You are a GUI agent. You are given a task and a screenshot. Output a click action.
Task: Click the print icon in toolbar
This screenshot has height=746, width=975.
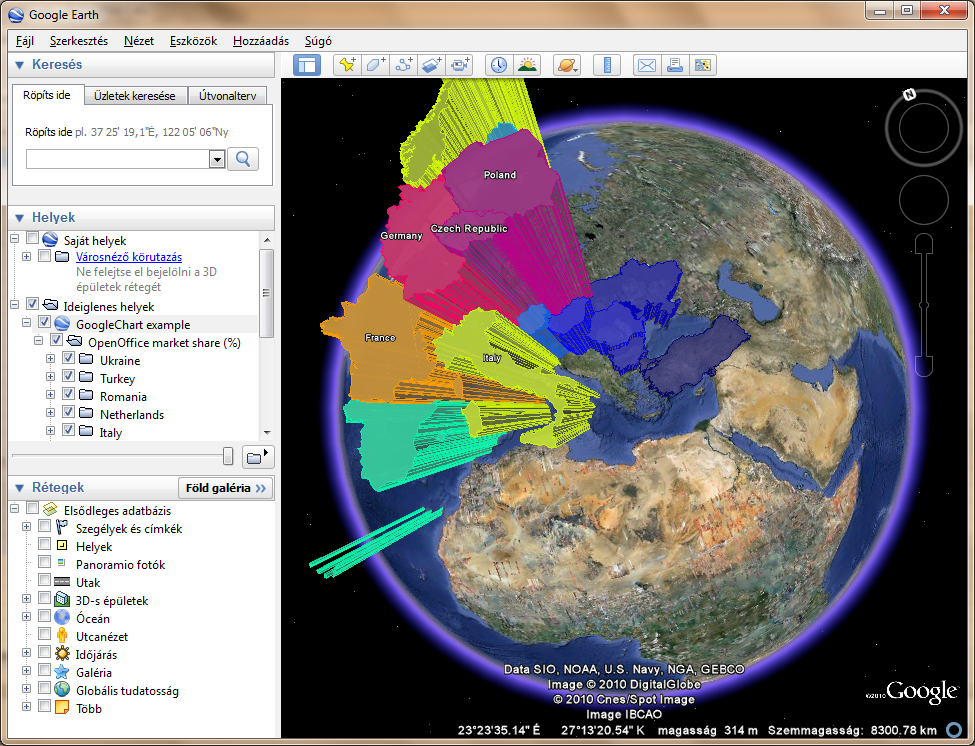click(x=675, y=65)
